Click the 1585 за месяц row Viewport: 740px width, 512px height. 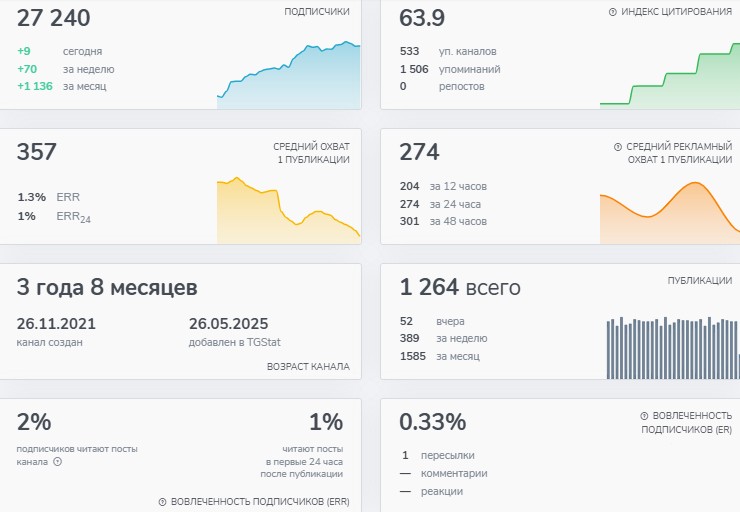pos(440,356)
